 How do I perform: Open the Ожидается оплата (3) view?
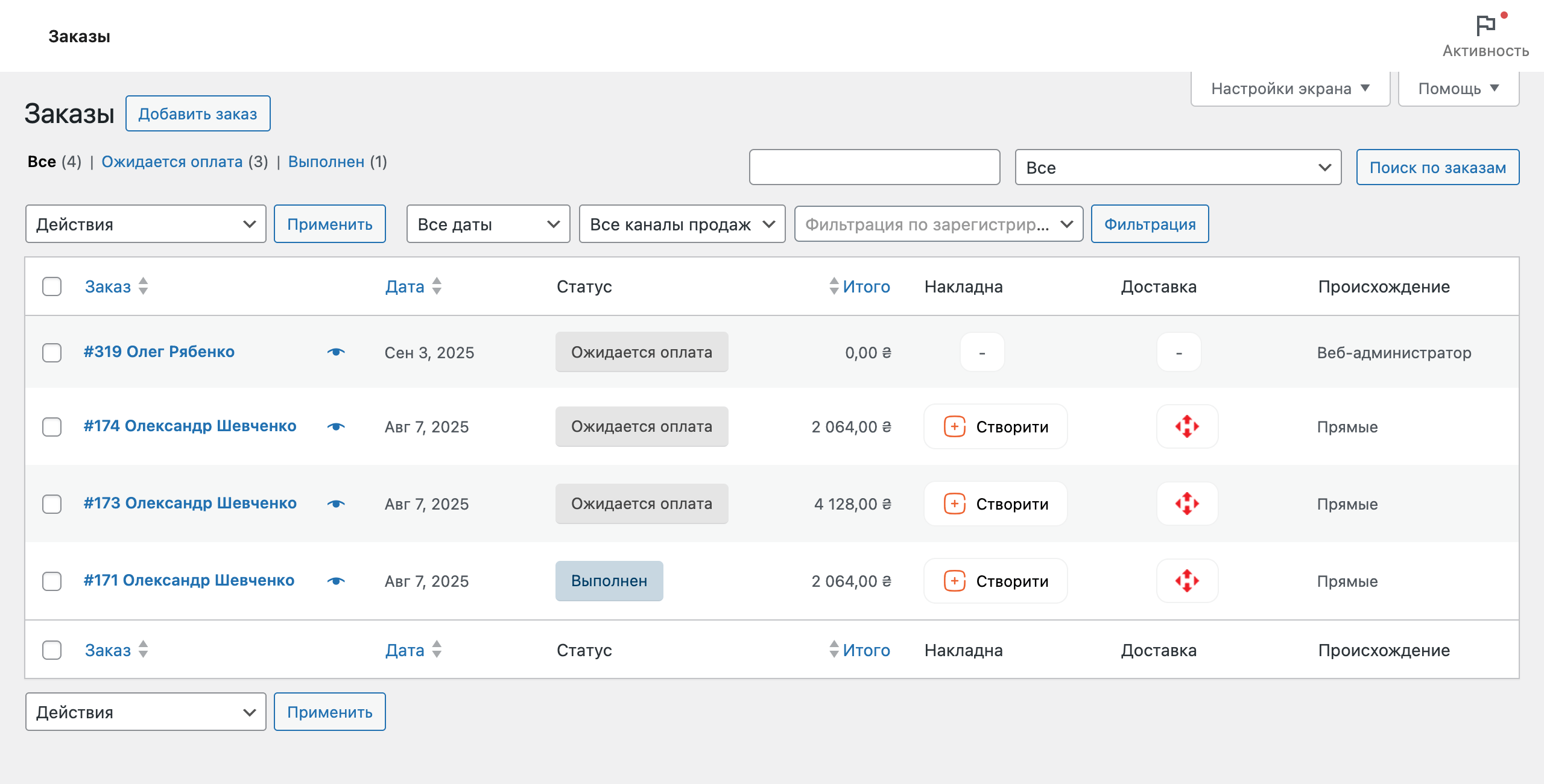pos(173,162)
